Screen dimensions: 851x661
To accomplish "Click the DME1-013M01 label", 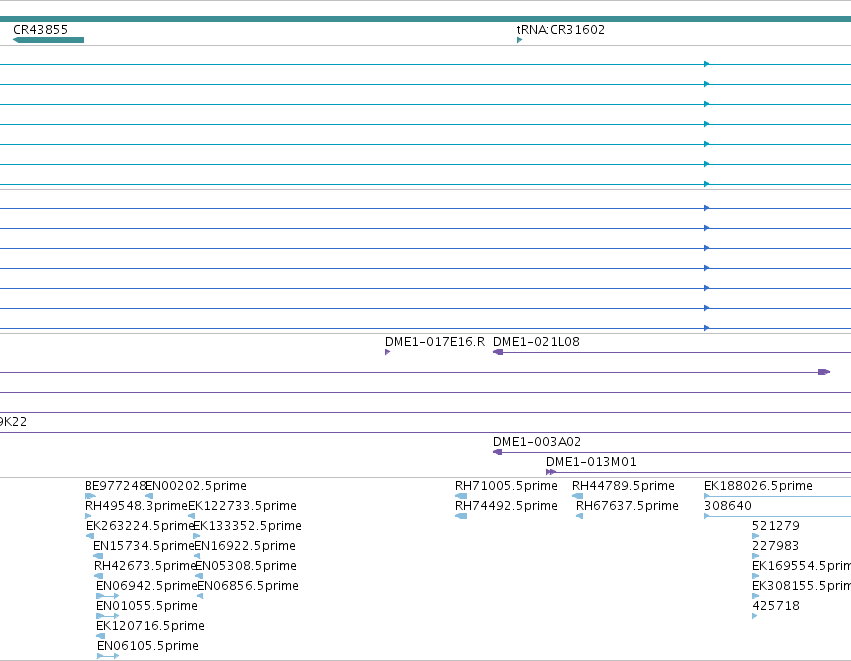I will coord(591,461).
